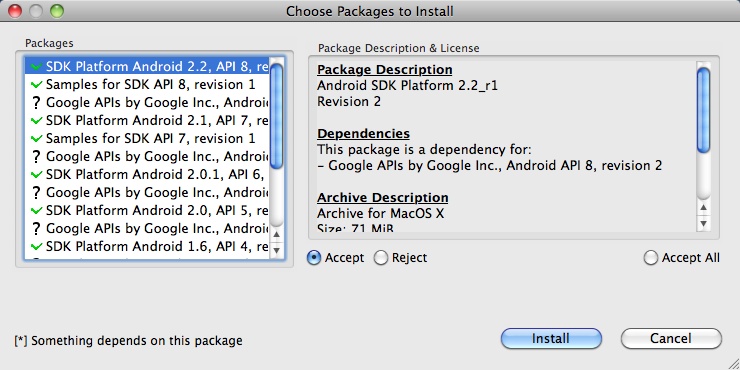Click green check icon beside SDK Platform Android 2.0.1

pyautogui.click(x=36, y=175)
